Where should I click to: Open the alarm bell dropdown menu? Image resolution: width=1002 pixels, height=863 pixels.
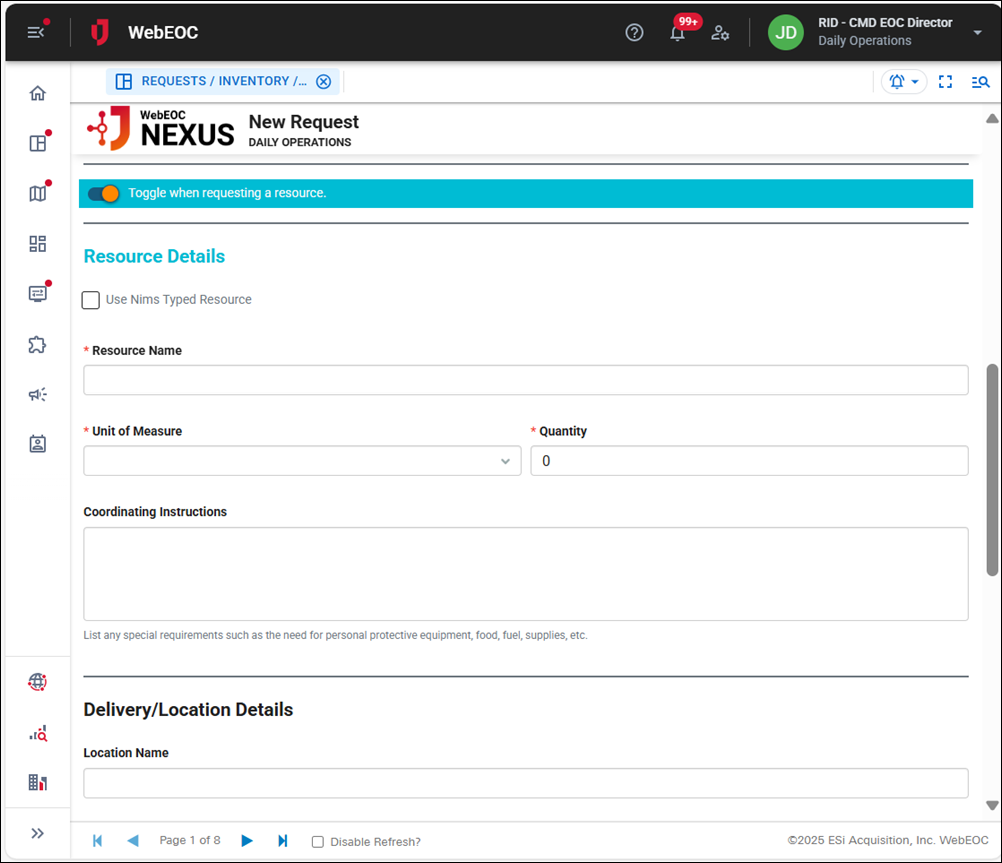click(903, 82)
